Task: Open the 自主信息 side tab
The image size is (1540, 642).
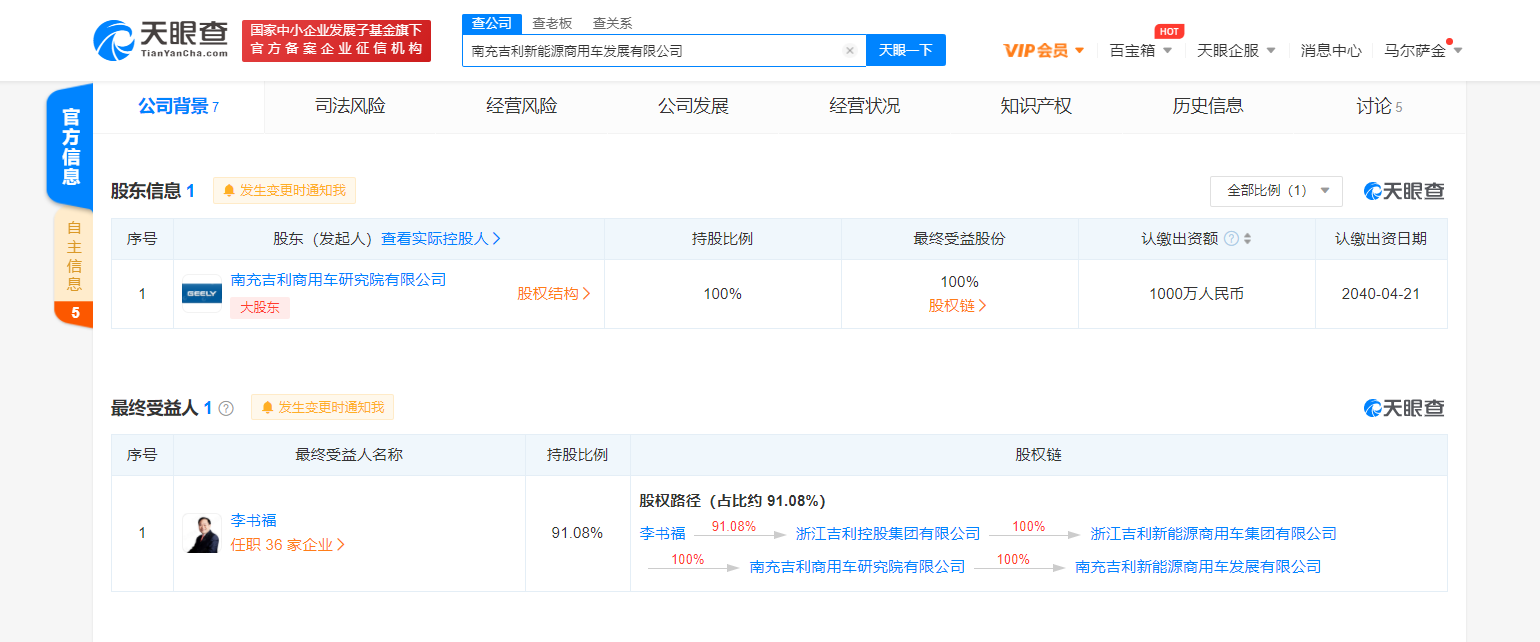Action: click(x=74, y=255)
